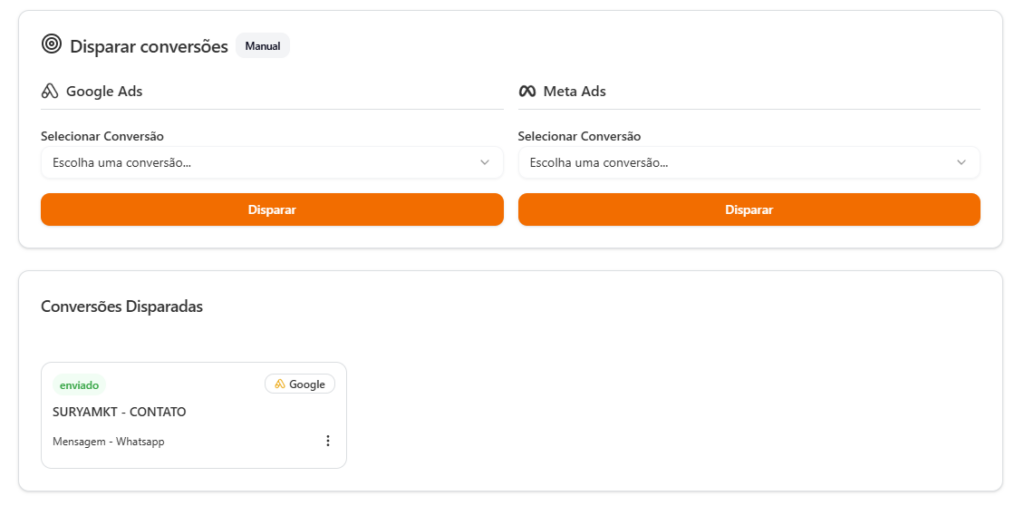Click the Manual badge
The width and height of the screenshot is (1024, 506).
click(262, 46)
